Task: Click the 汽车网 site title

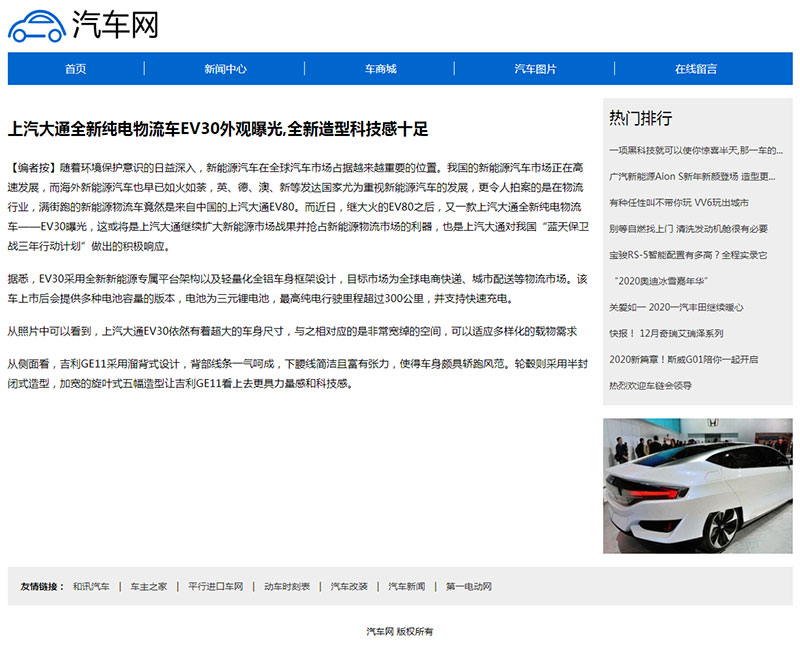Action: pos(115,24)
